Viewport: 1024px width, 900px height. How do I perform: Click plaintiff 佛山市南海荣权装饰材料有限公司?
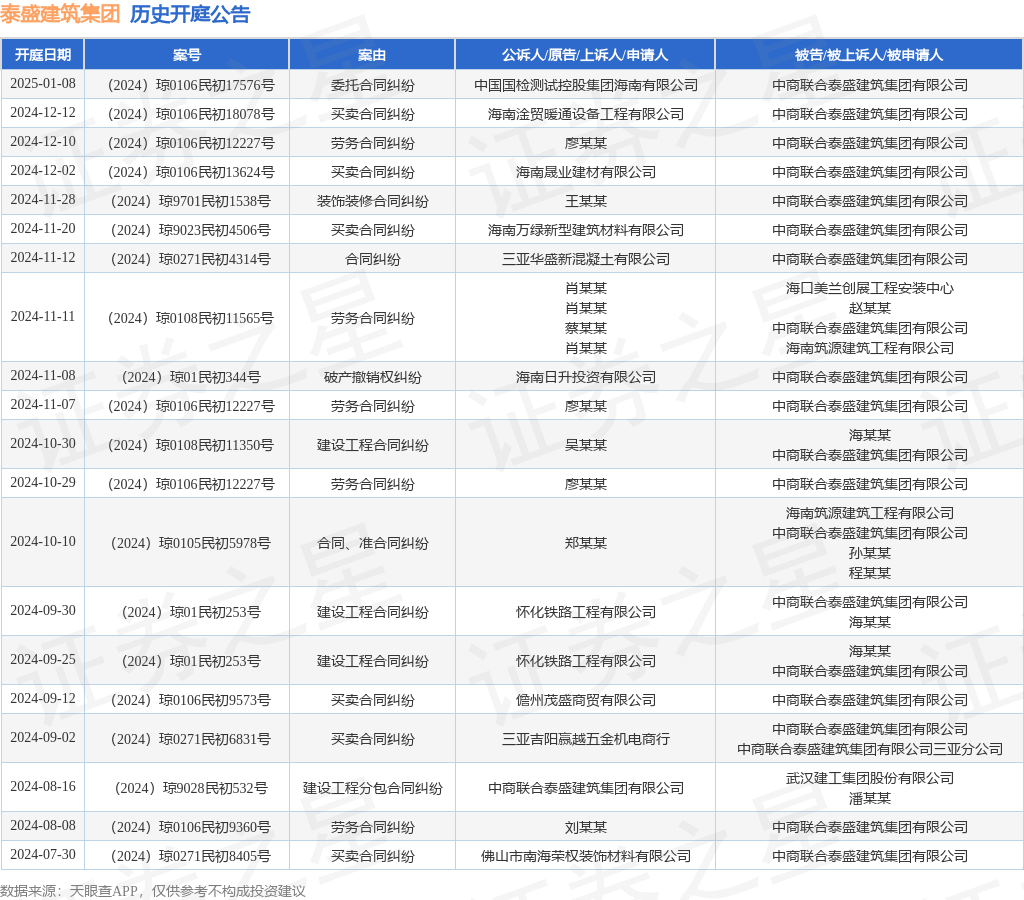coord(586,856)
